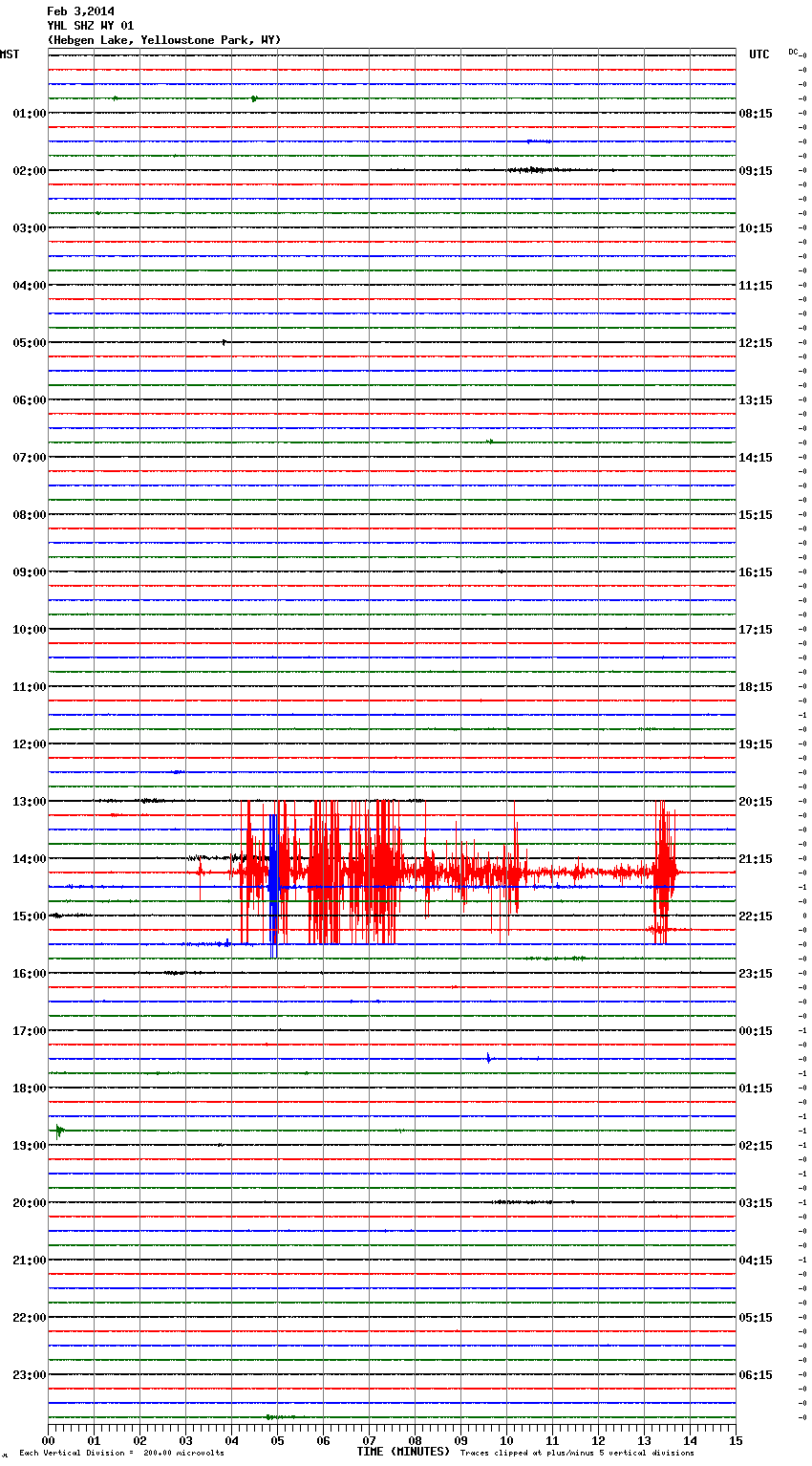This screenshot has height=1466, width=812.
Task: Select the '09:00' MST hour label
Action: click(x=30, y=572)
